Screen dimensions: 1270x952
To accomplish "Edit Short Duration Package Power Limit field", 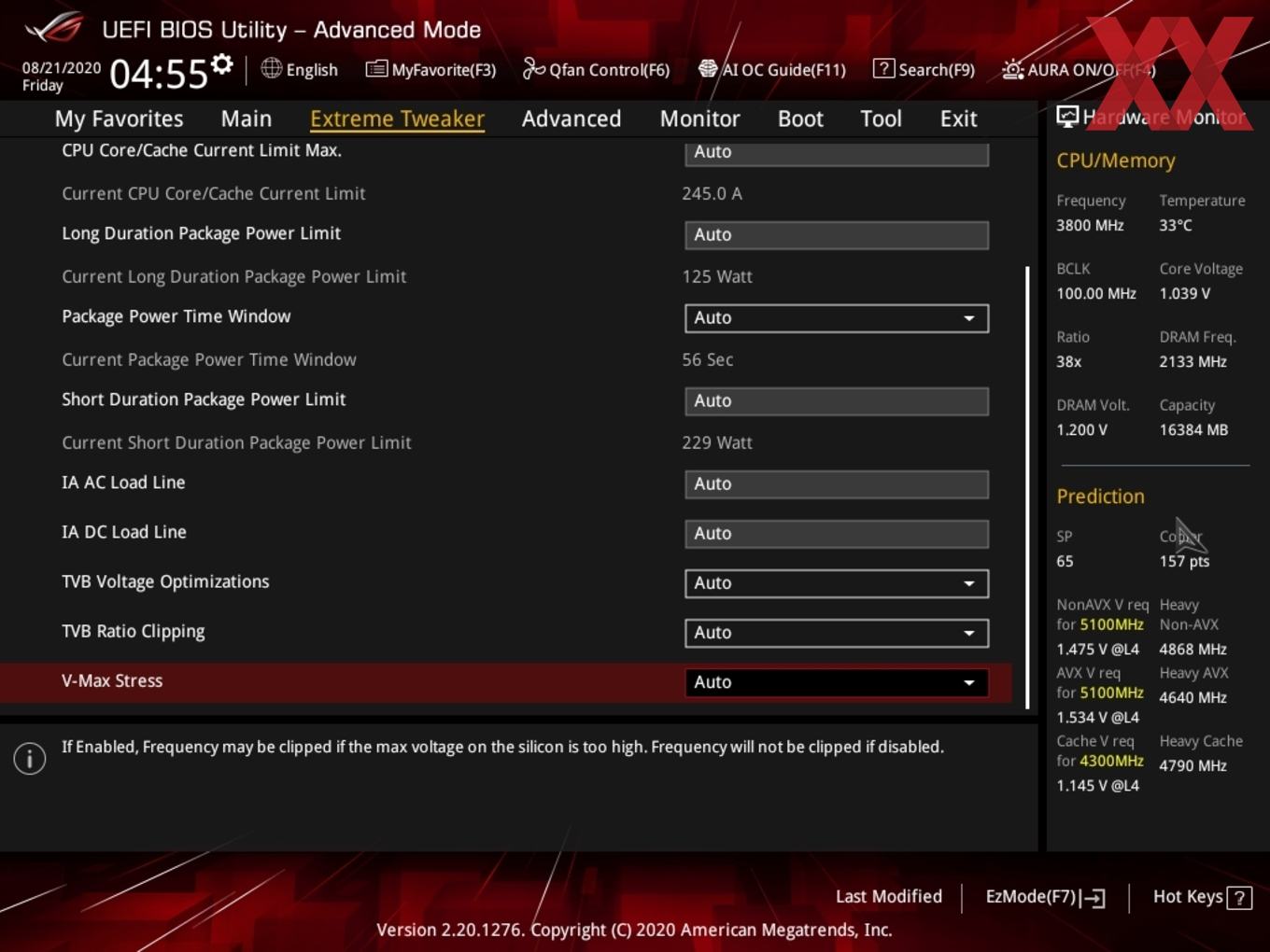I will pos(837,400).
